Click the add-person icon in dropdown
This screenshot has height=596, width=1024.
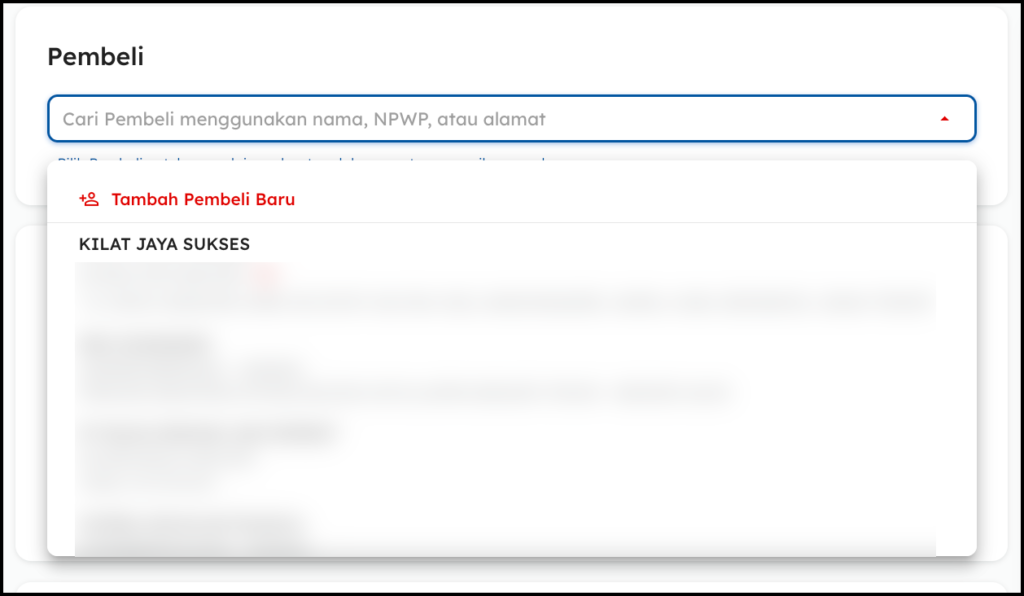click(x=89, y=199)
